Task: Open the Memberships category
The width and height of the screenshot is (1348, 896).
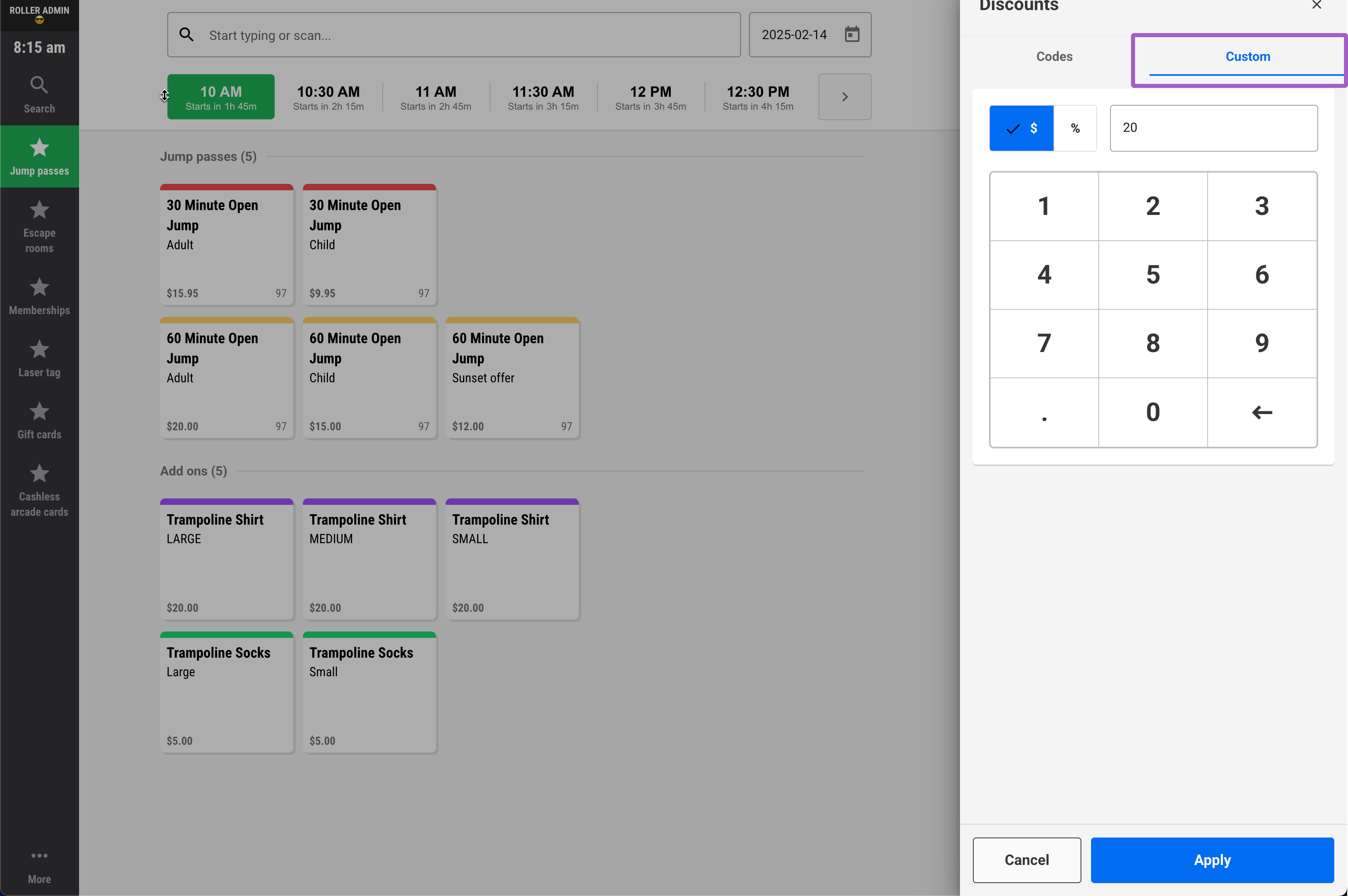Action: coord(39,296)
